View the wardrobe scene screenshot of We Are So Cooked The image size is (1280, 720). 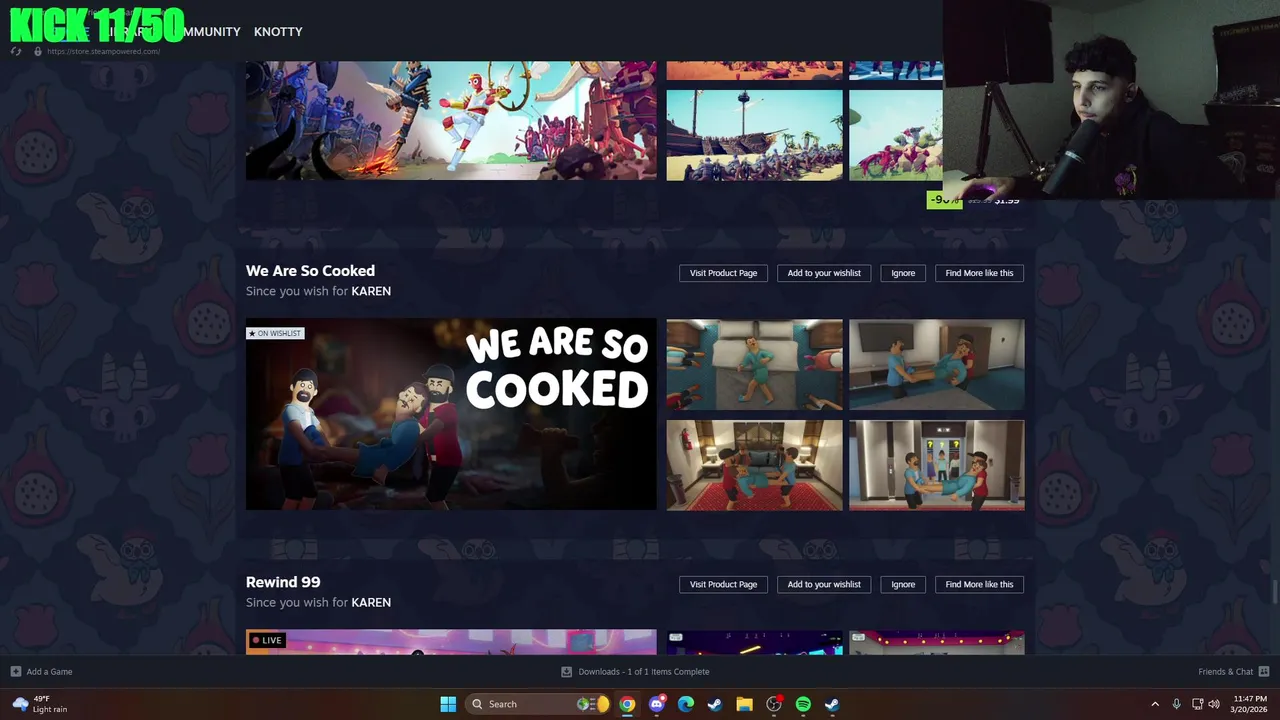point(937,365)
